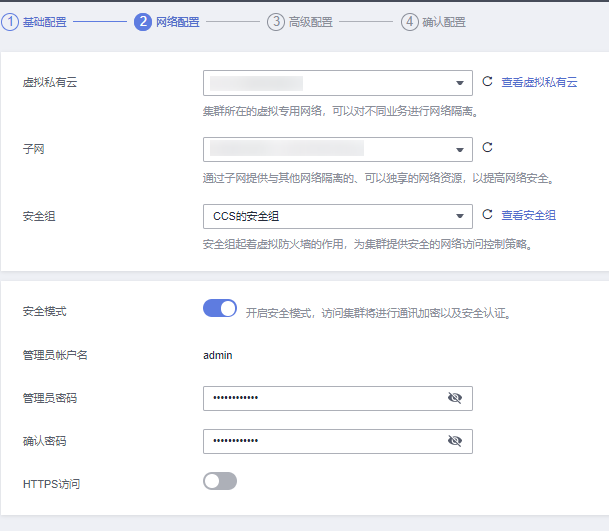Image resolution: width=609 pixels, height=531 pixels.
Task: Show the 确认密码 characters via eye icon
Action: point(455,441)
